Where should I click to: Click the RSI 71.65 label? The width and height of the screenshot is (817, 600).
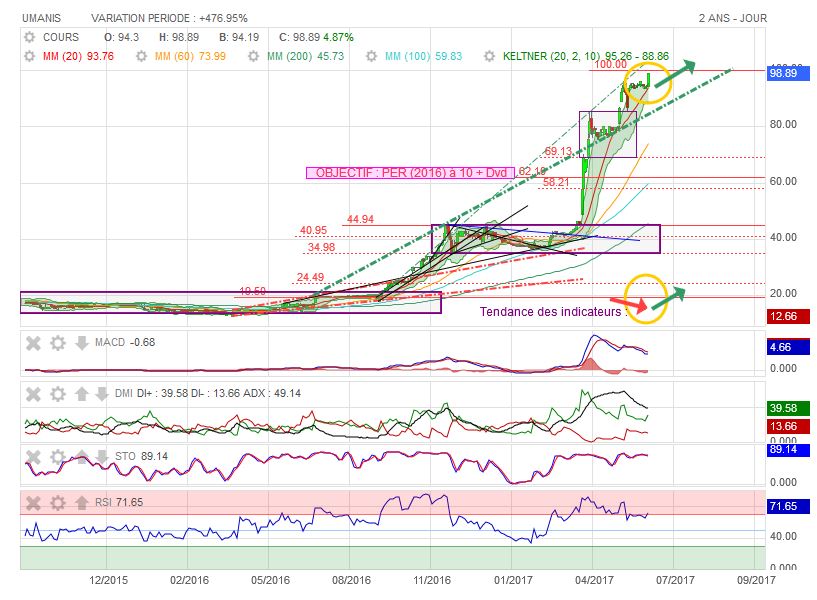point(119,503)
